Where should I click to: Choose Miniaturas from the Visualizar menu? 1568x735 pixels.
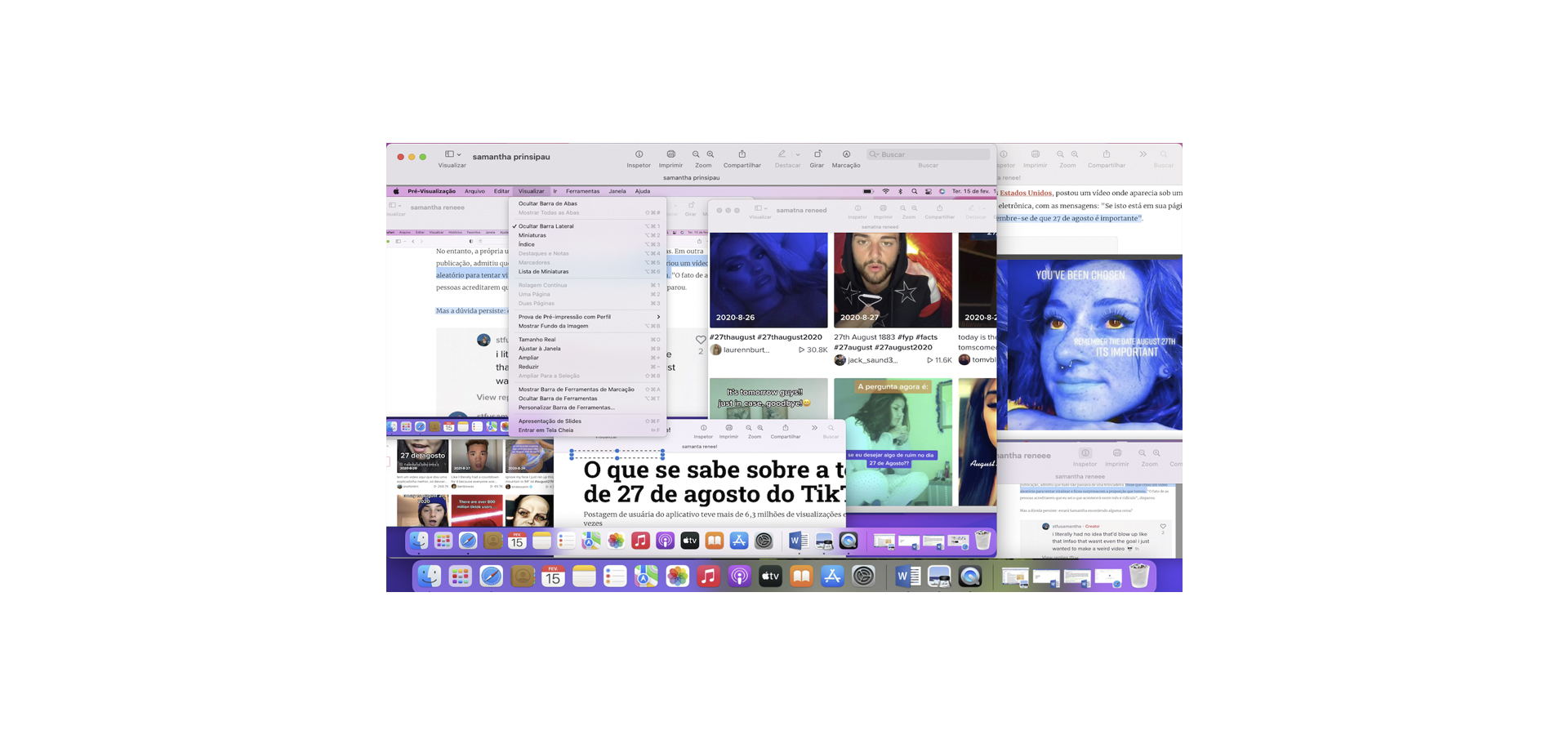tap(587, 235)
